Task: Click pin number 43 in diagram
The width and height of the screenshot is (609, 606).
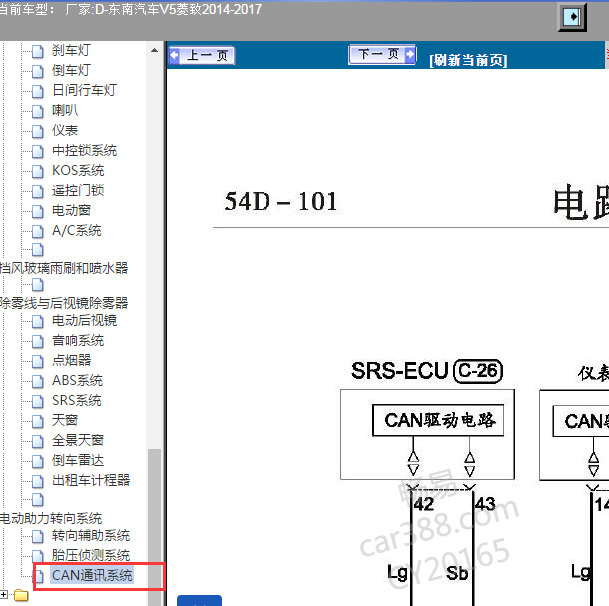Action: click(485, 504)
